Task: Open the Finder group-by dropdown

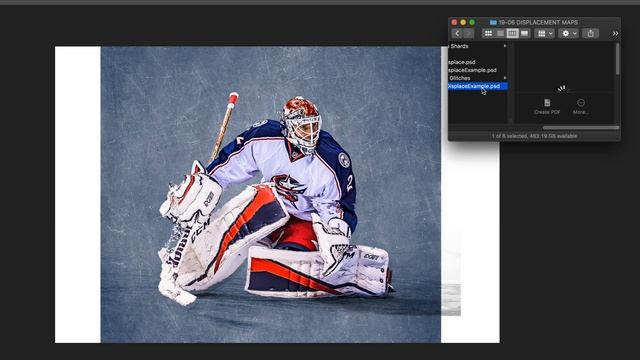Action: [545, 33]
